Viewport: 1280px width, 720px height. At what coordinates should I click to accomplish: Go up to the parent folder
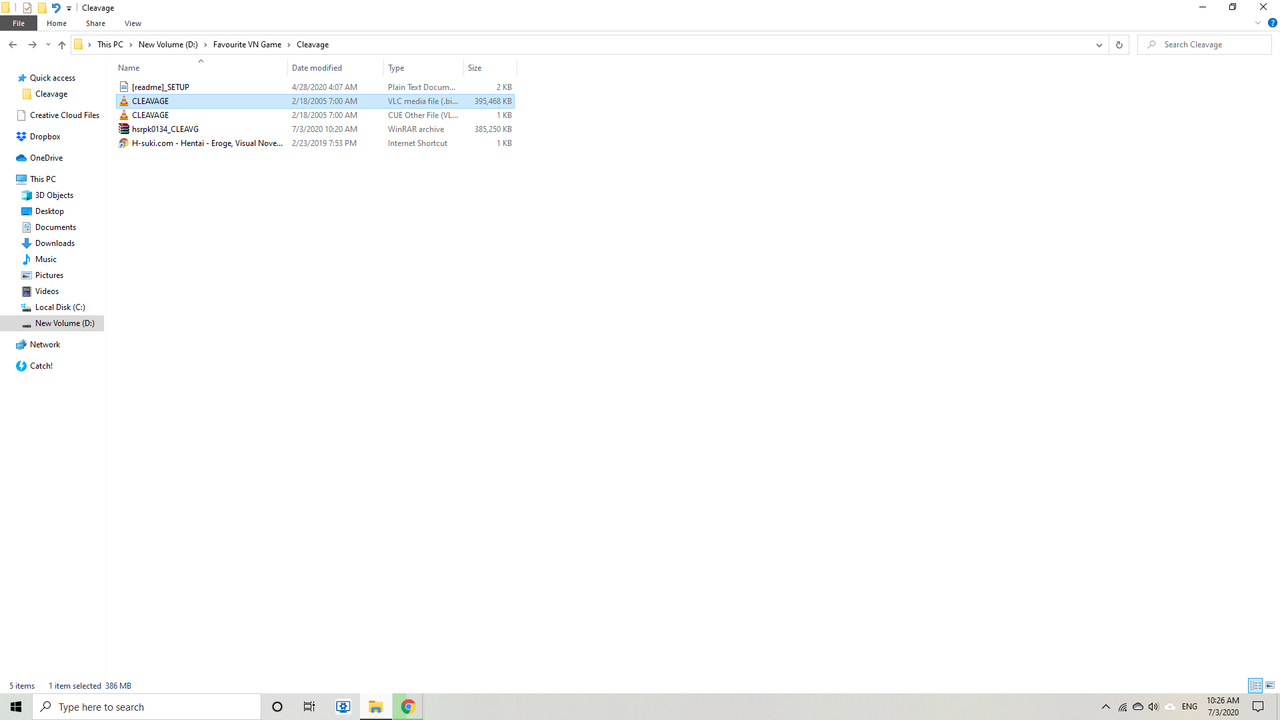(61, 44)
